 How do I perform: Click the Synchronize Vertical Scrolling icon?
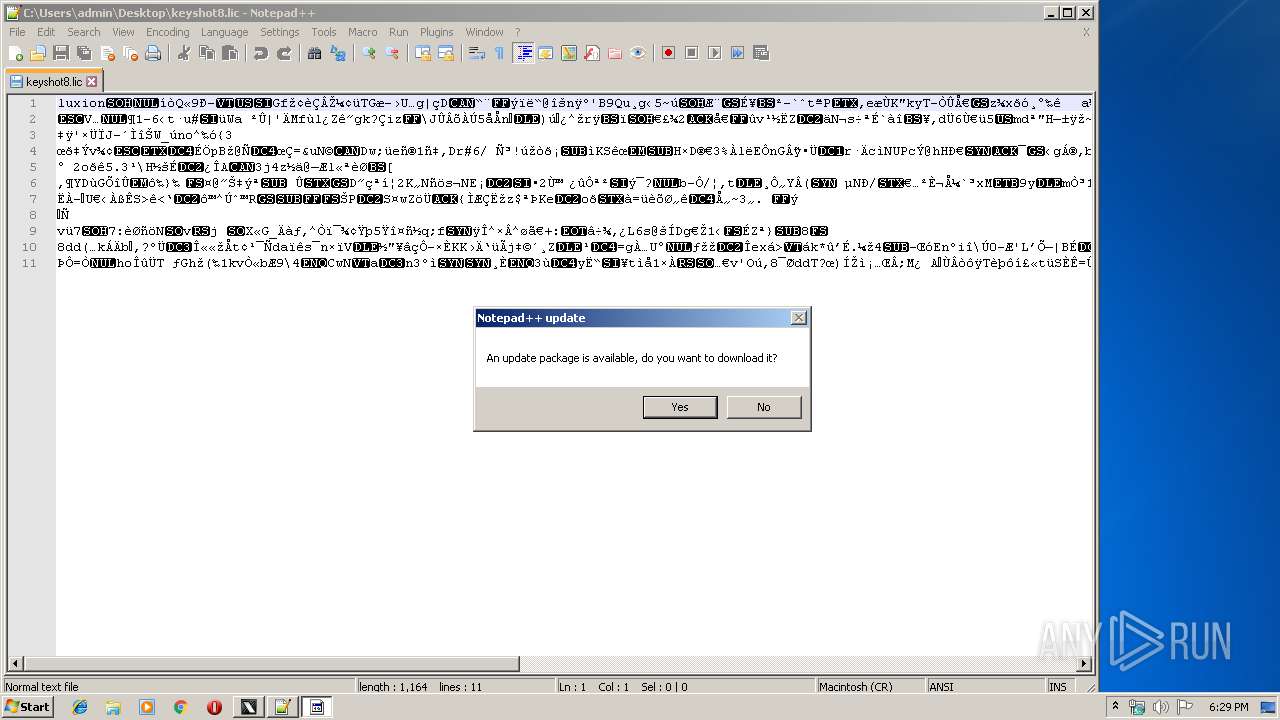(x=423, y=53)
